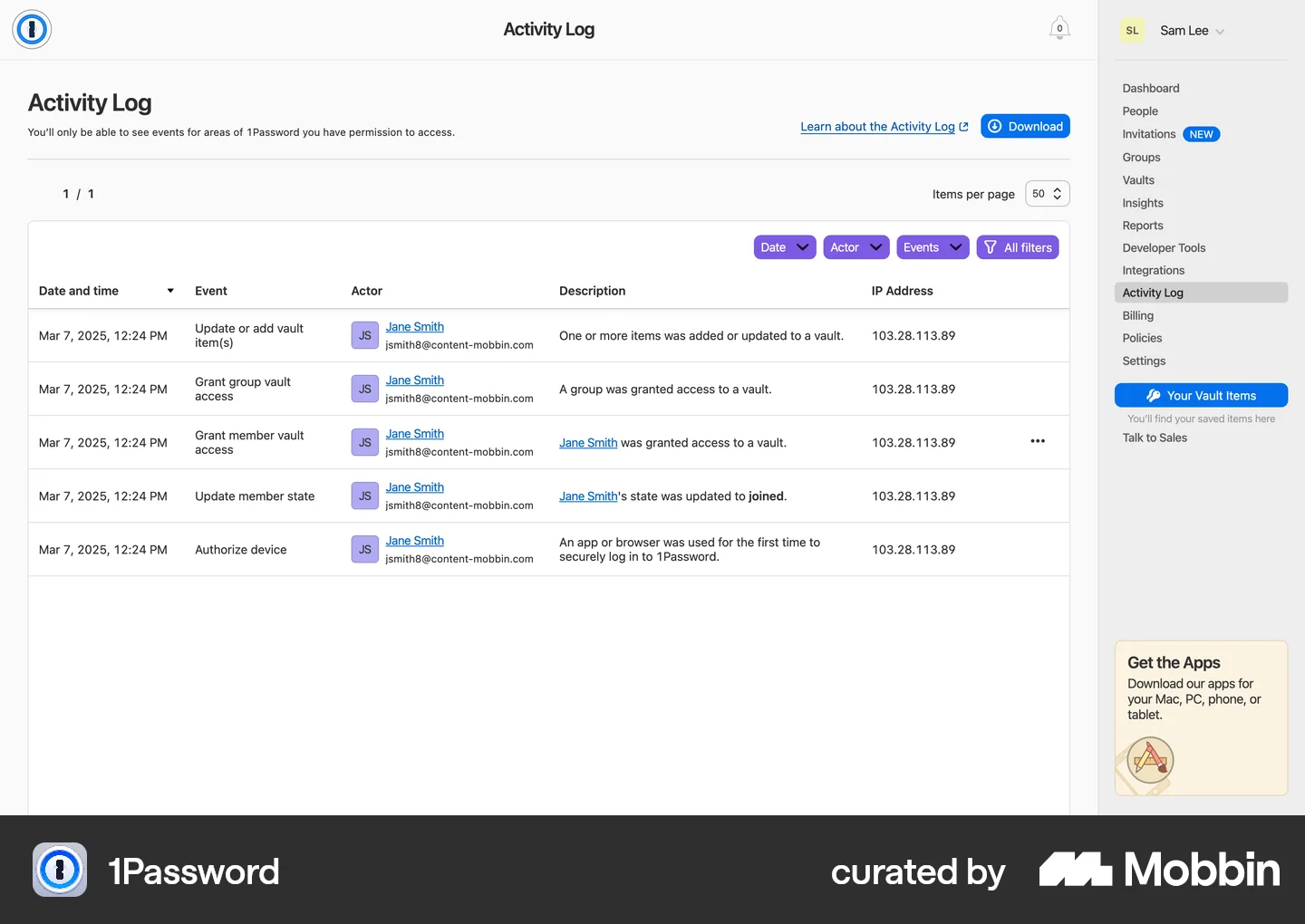The image size is (1305, 924).
Task: Open the notifications bell icon
Action: pos(1059,29)
